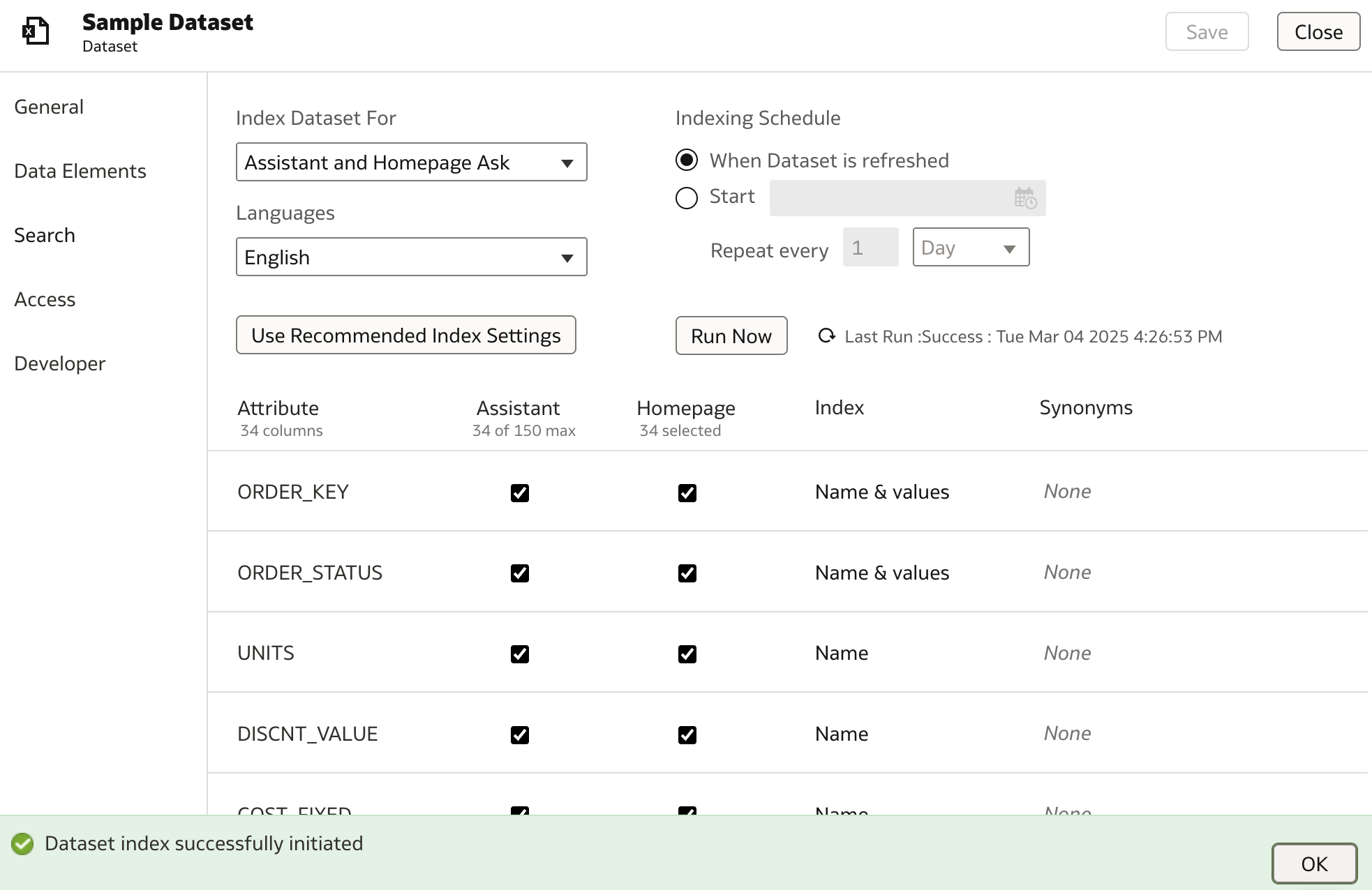Screen dimensions: 1372x890
Task: Toggle Homepage checkbox for ORDER_STATUS
Action: point(687,573)
